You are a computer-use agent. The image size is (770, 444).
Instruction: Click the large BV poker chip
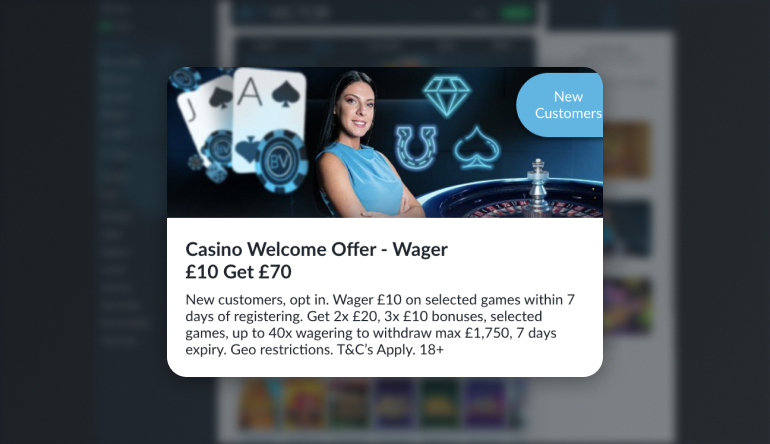(x=282, y=161)
